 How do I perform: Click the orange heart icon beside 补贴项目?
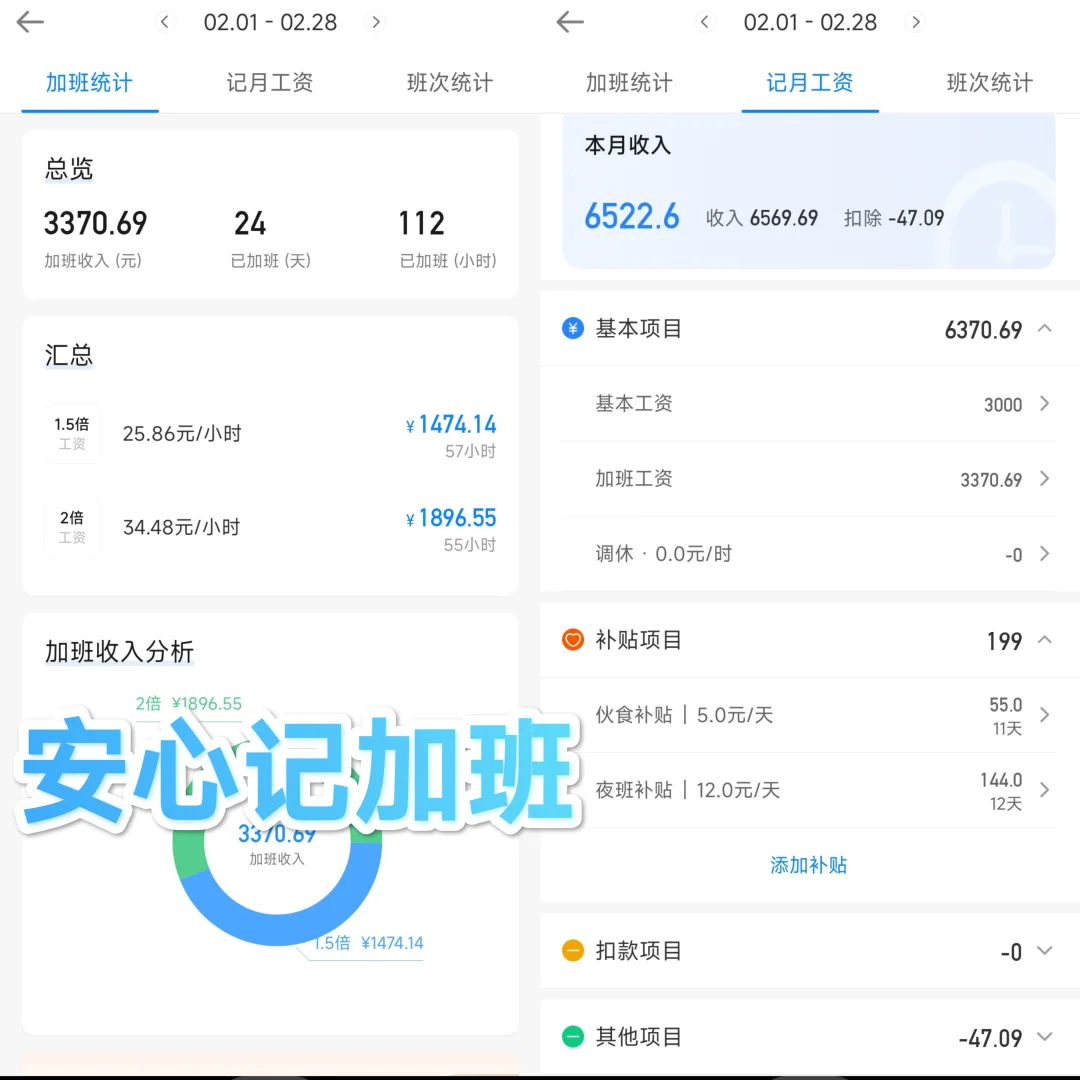point(572,641)
